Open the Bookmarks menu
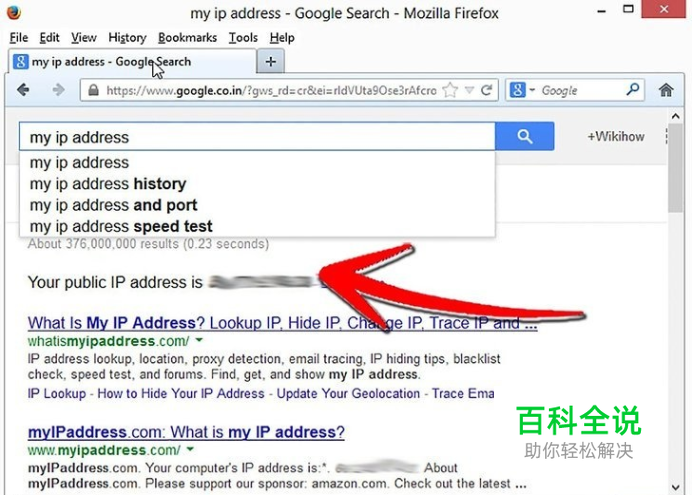The height and width of the screenshot is (495, 692). pos(188,38)
